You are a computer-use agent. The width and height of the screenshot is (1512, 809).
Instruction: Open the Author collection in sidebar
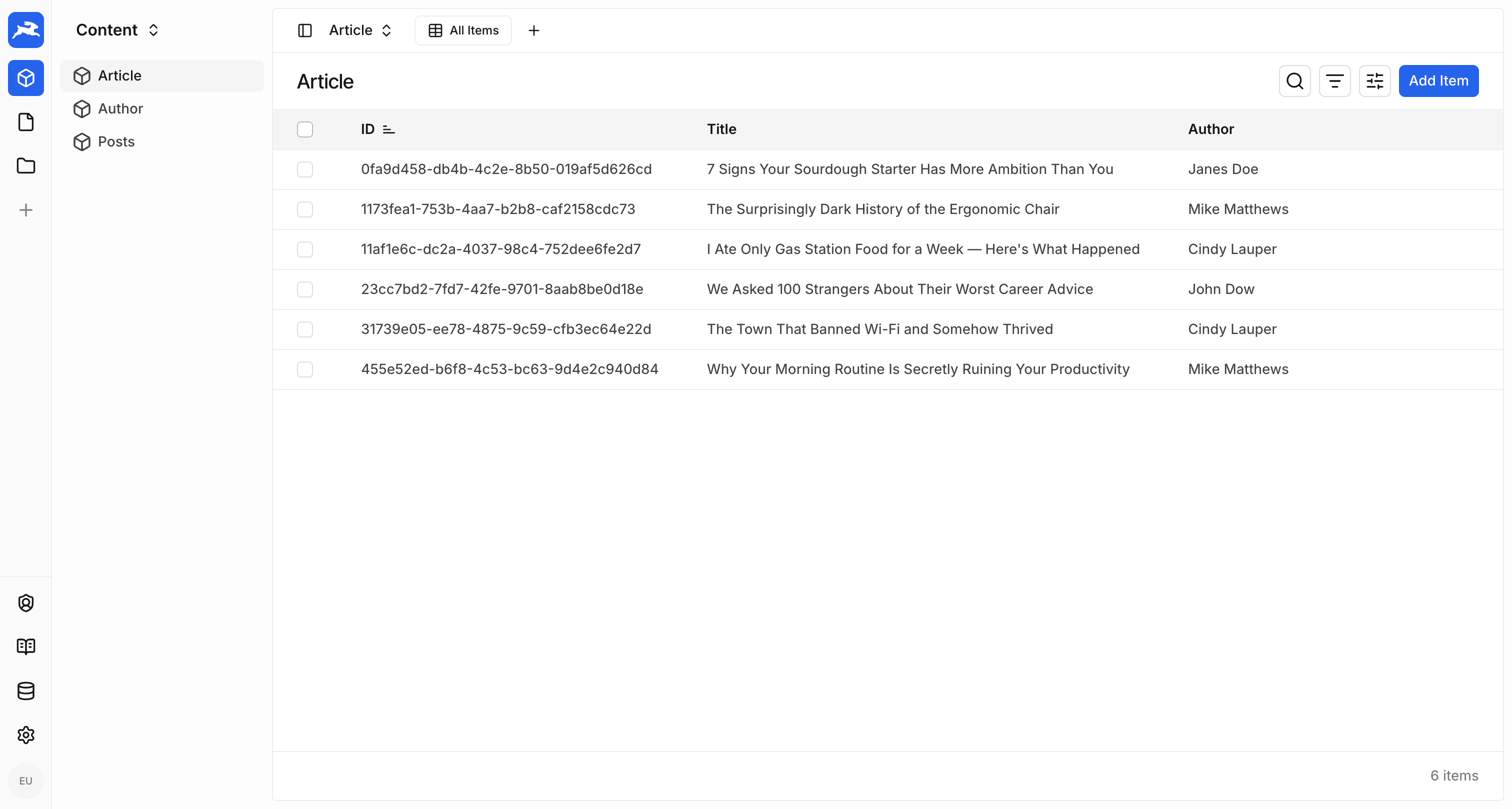coord(120,108)
